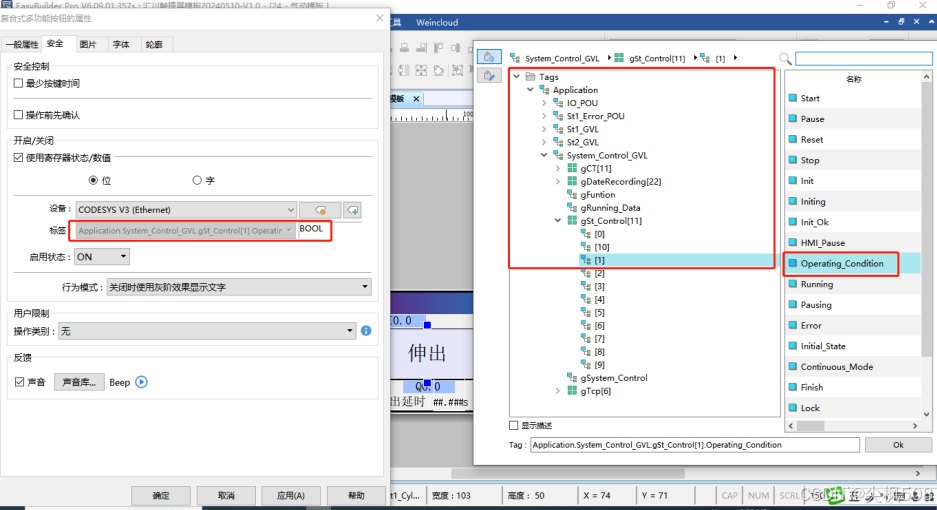Click the gSt_Control[11] breadcrumb array icon

pyautogui.click(x=619, y=58)
